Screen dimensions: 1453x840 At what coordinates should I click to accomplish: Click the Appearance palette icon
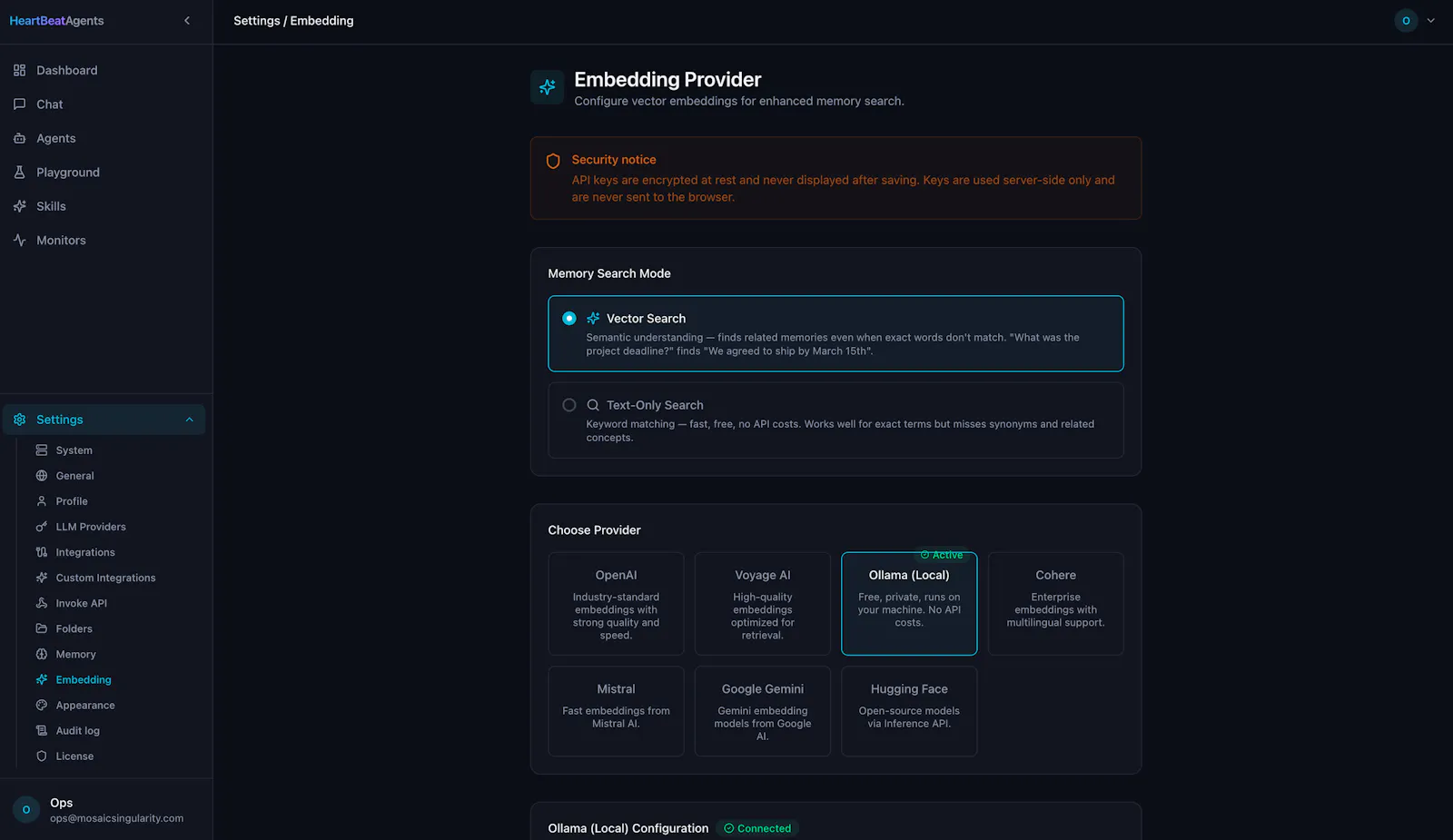pyautogui.click(x=41, y=705)
